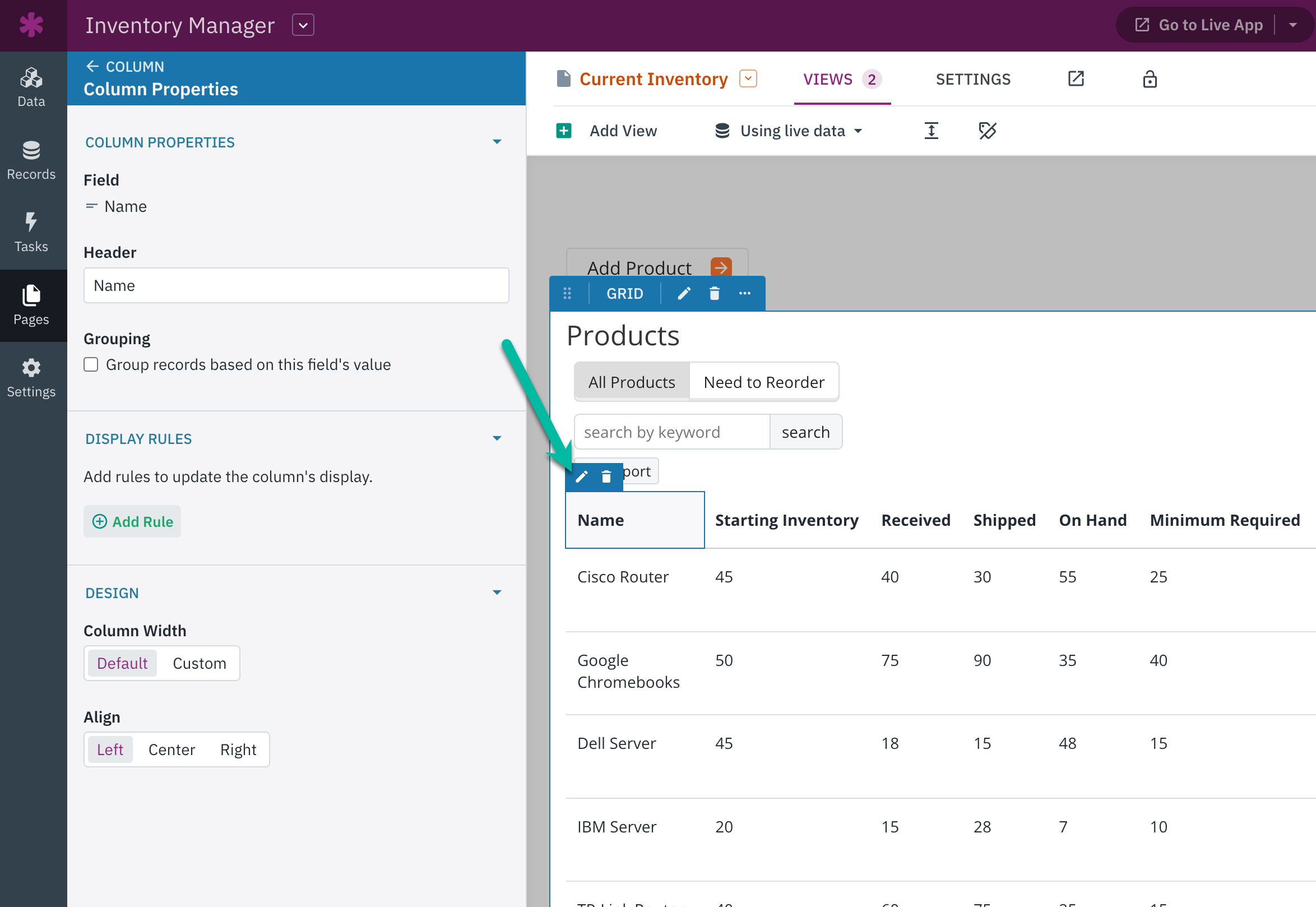
Task: Open the Current Inventory page dropdown
Action: (x=748, y=78)
